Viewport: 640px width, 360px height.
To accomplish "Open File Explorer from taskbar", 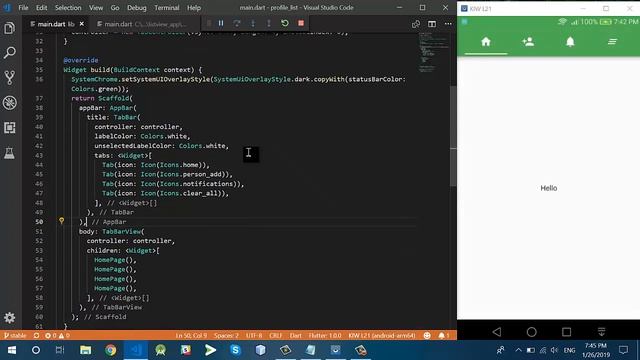I will 85,350.
